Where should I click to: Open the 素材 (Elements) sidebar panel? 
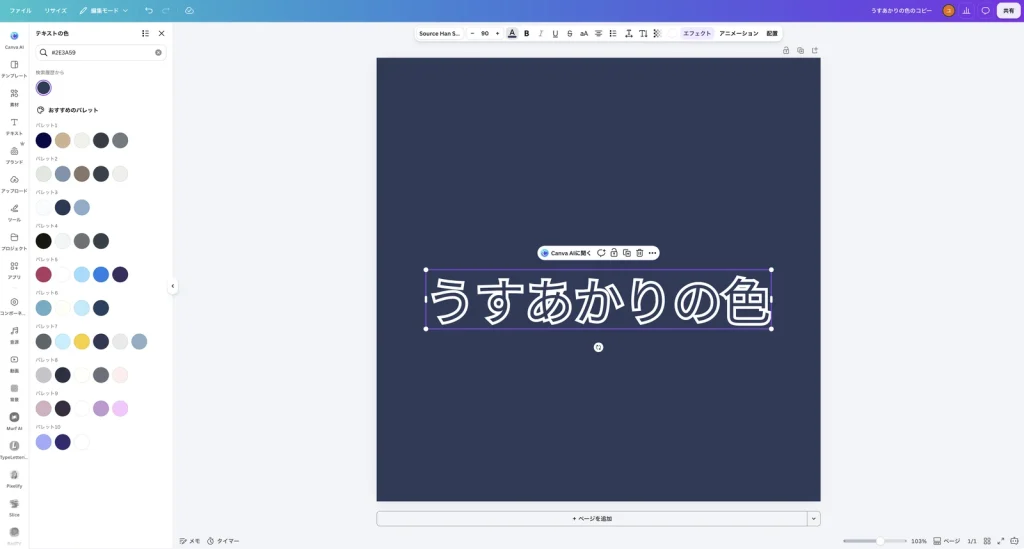click(14, 97)
